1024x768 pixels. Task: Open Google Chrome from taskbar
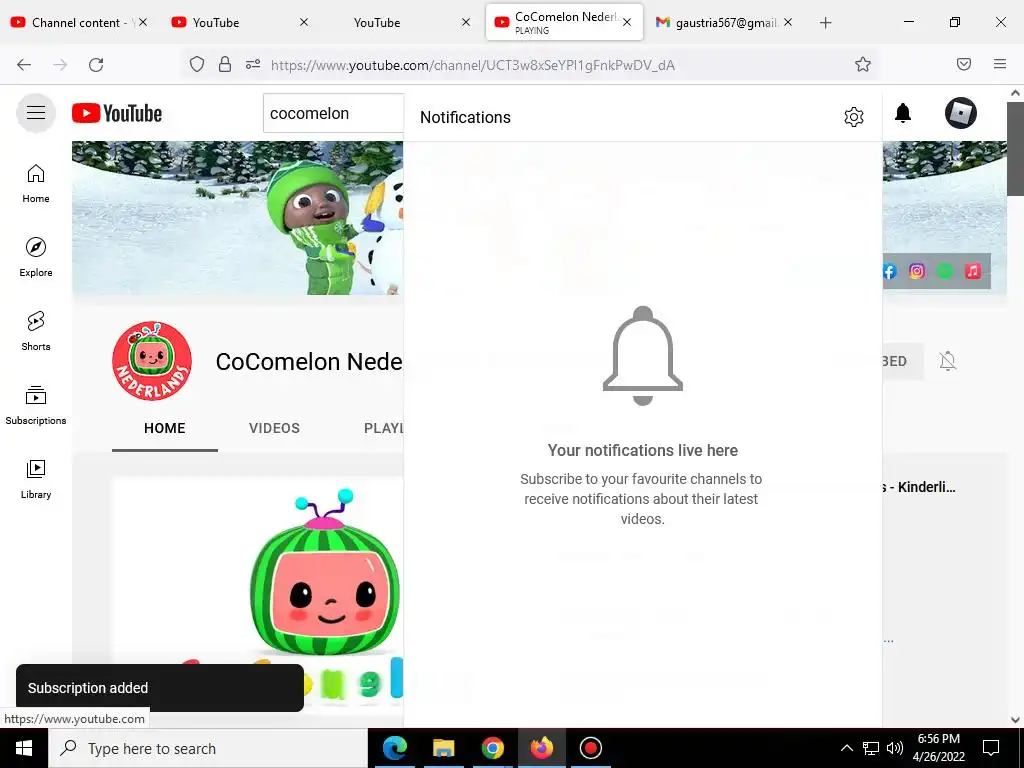coord(493,748)
